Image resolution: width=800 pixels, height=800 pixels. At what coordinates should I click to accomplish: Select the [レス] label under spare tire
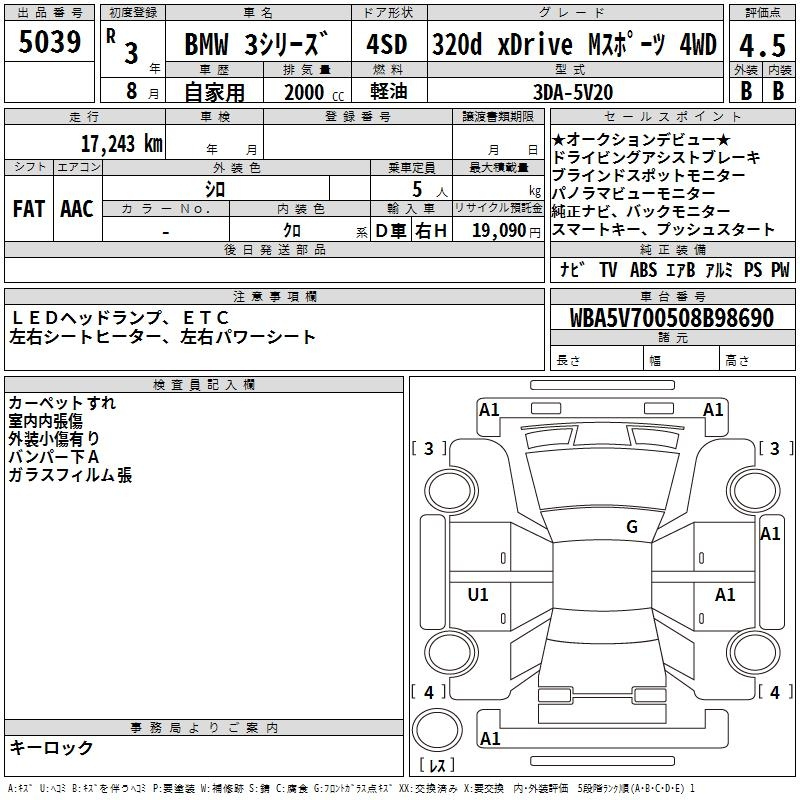435,767
